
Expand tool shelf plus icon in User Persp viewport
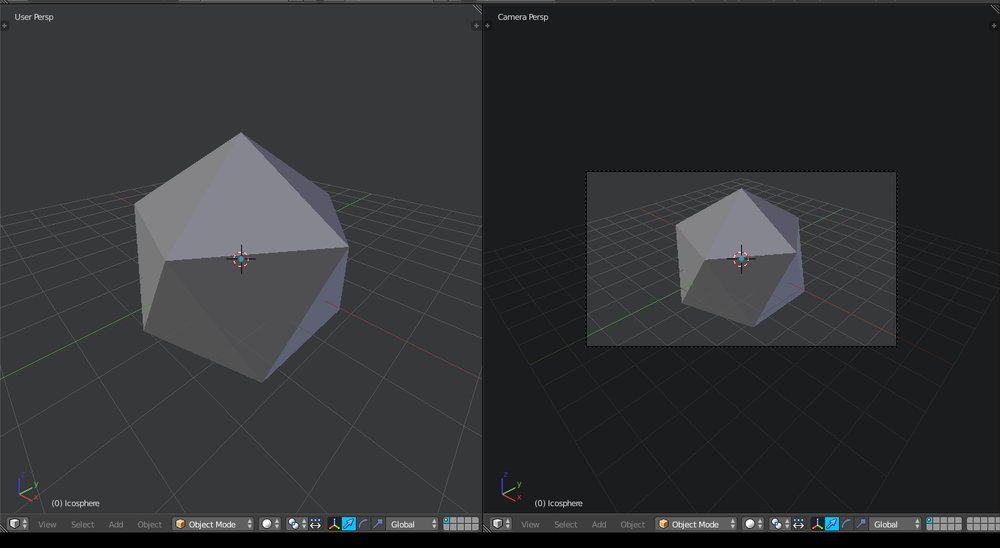pyautogui.click(x=4, y=26)
